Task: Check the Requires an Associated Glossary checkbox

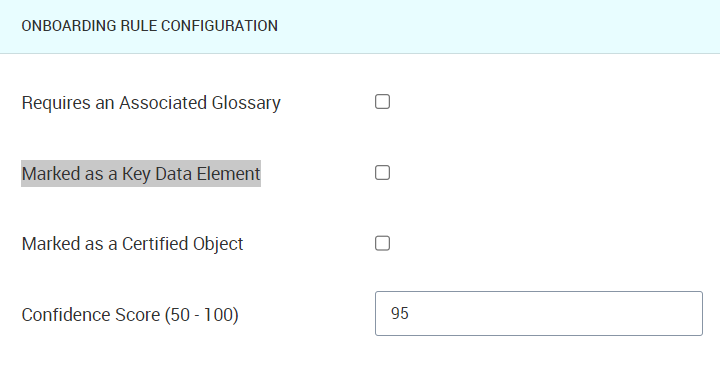Action: click(382, 101)
